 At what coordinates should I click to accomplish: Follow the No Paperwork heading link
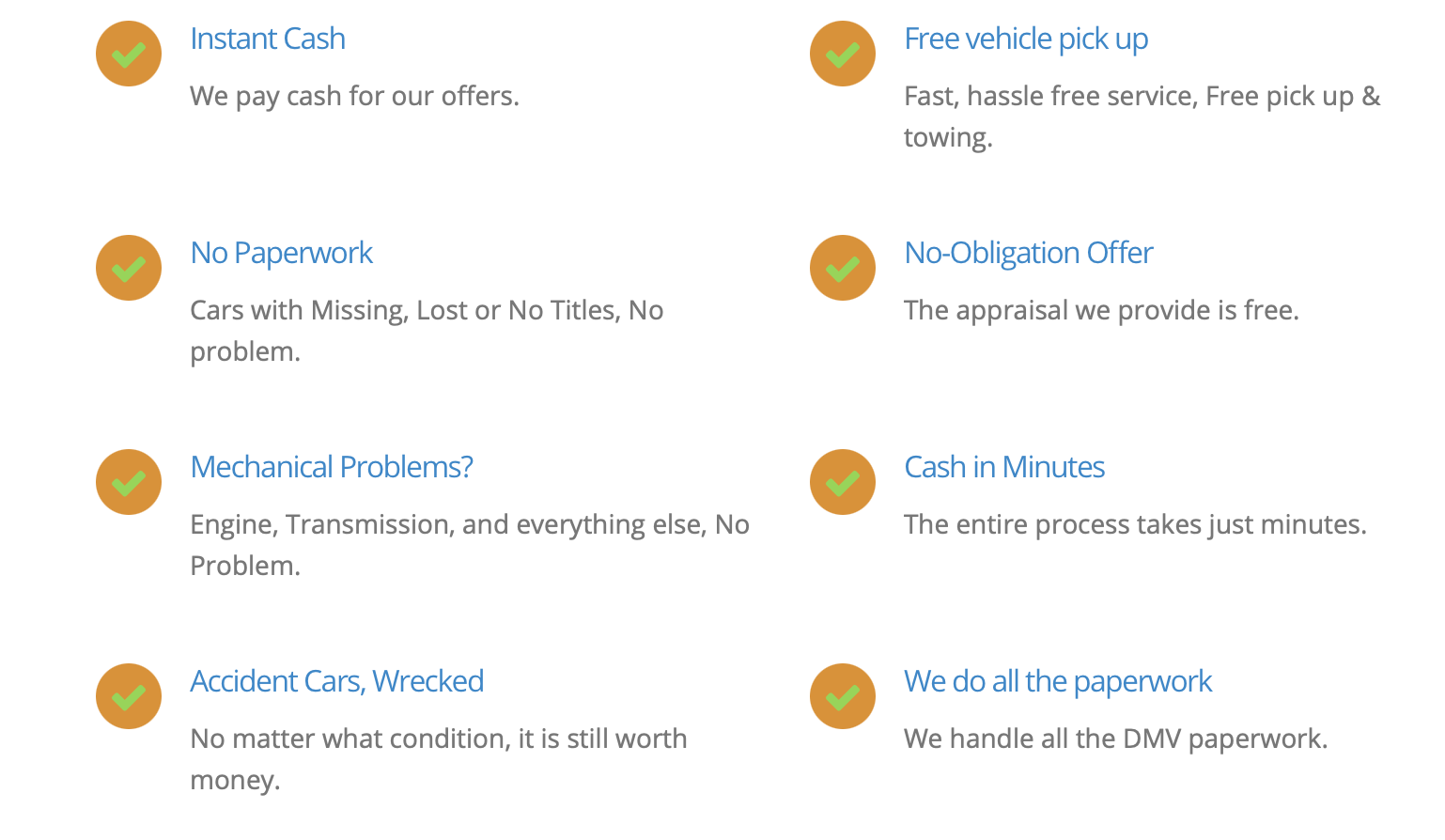click(x=282, y=254)
